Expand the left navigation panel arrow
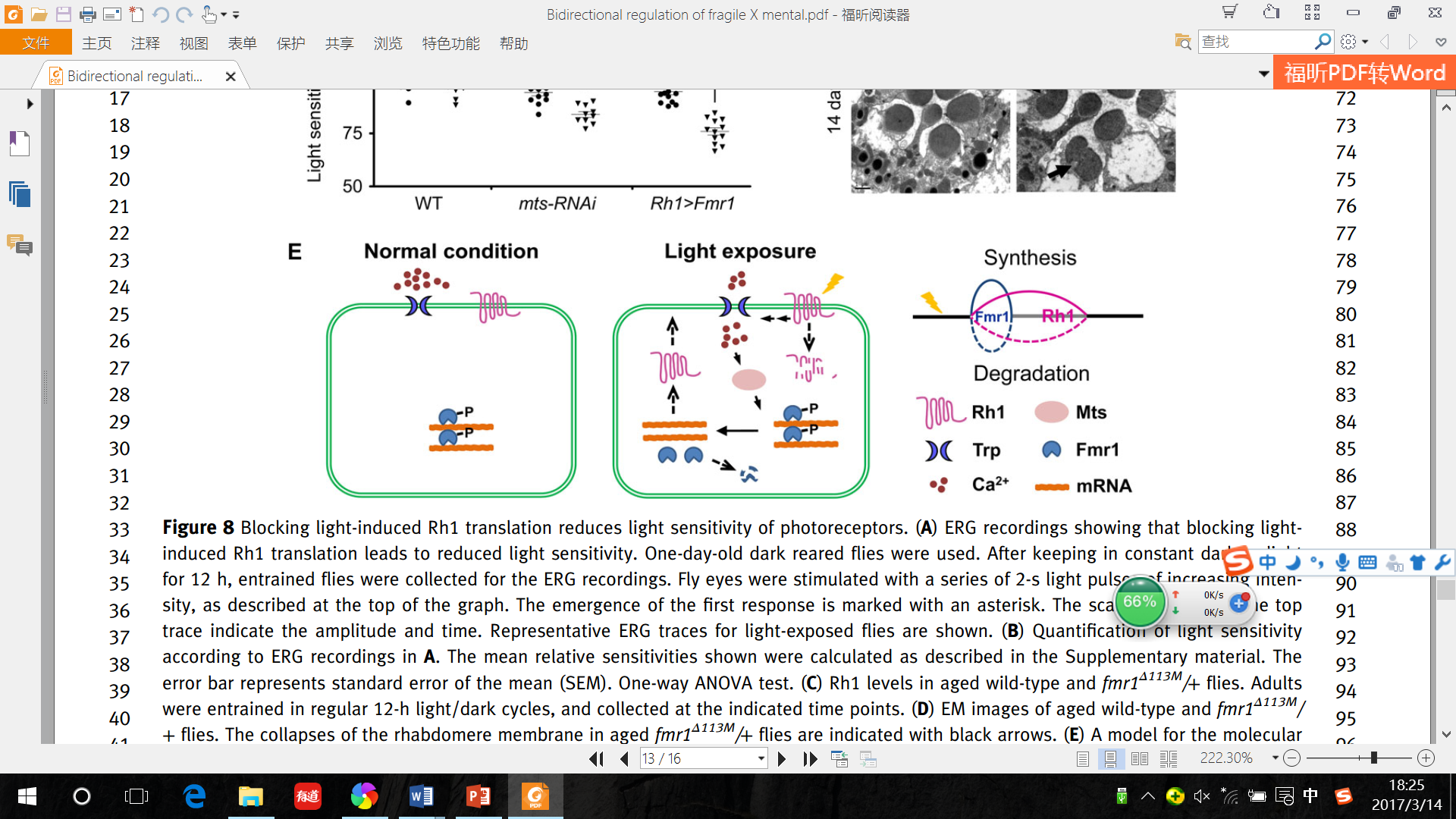1456x819 pixels. [30, 104]
